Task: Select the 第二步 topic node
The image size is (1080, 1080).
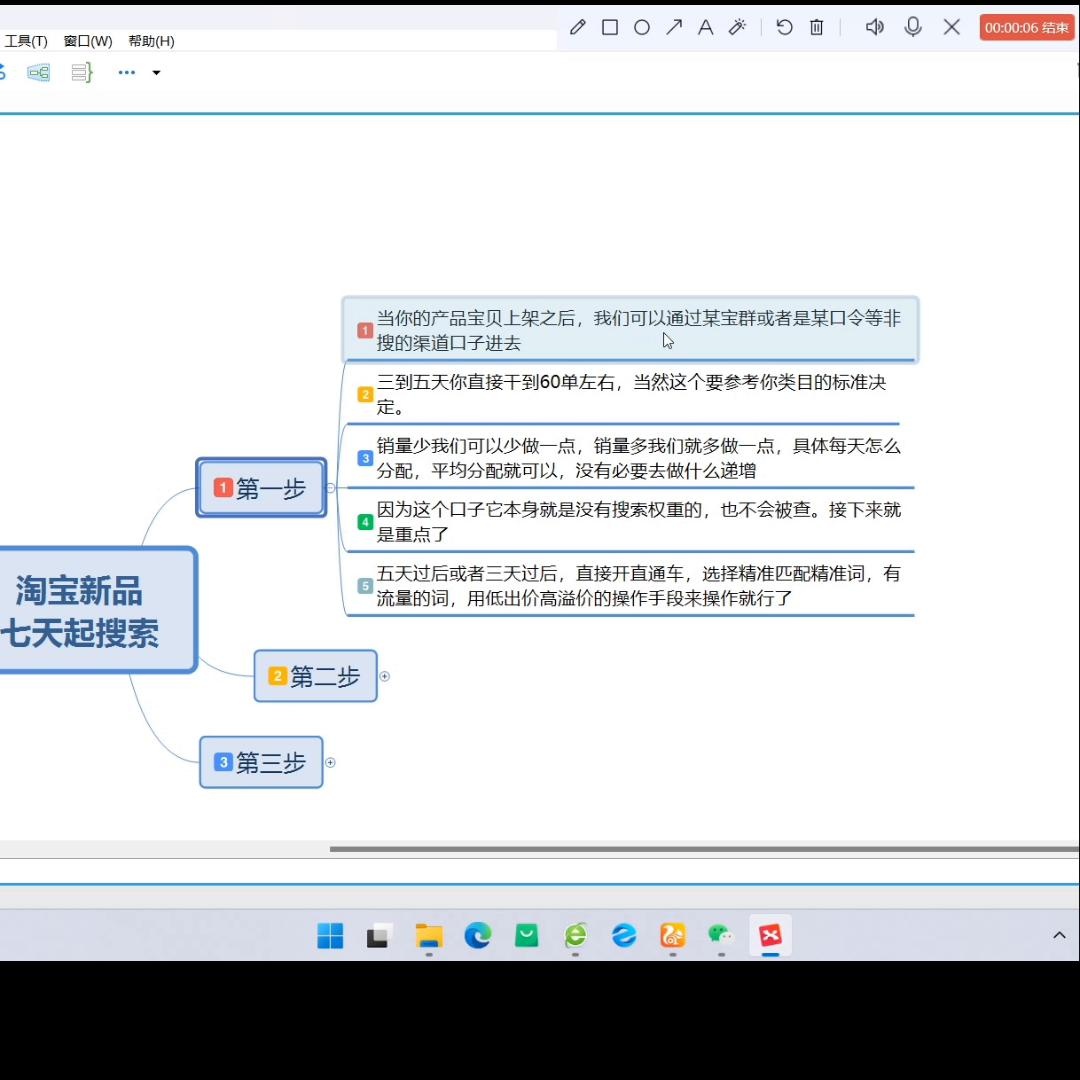Action: (315, 676)
